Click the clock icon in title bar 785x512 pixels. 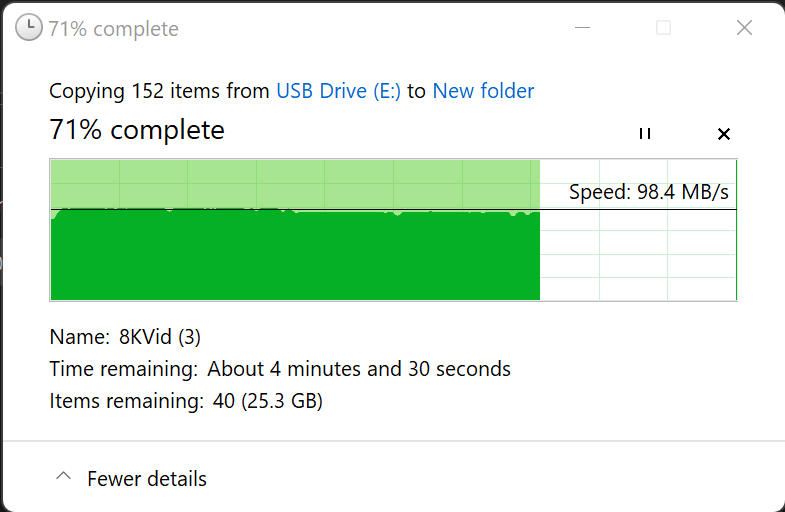[x=30, y=28]
